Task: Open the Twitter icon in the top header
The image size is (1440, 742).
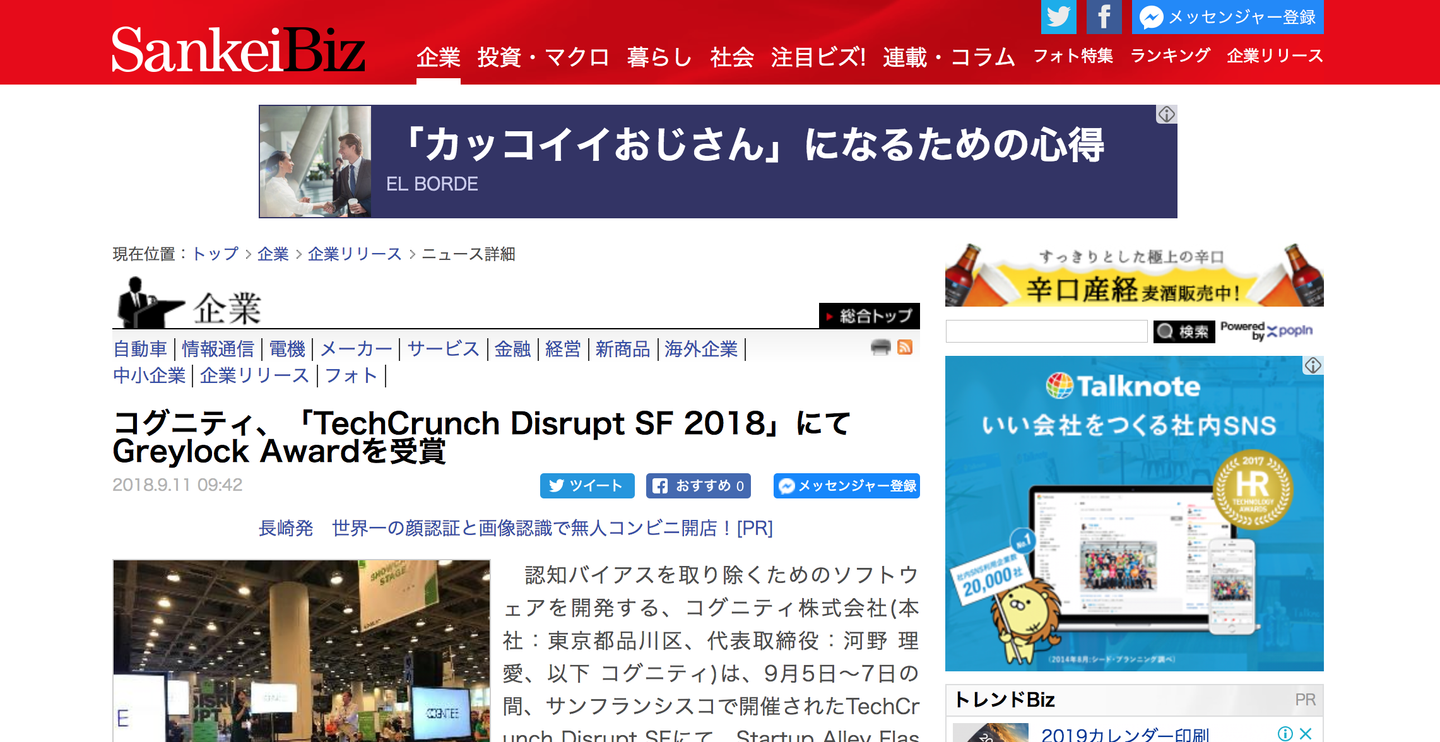Action: tap(1059, 17)
